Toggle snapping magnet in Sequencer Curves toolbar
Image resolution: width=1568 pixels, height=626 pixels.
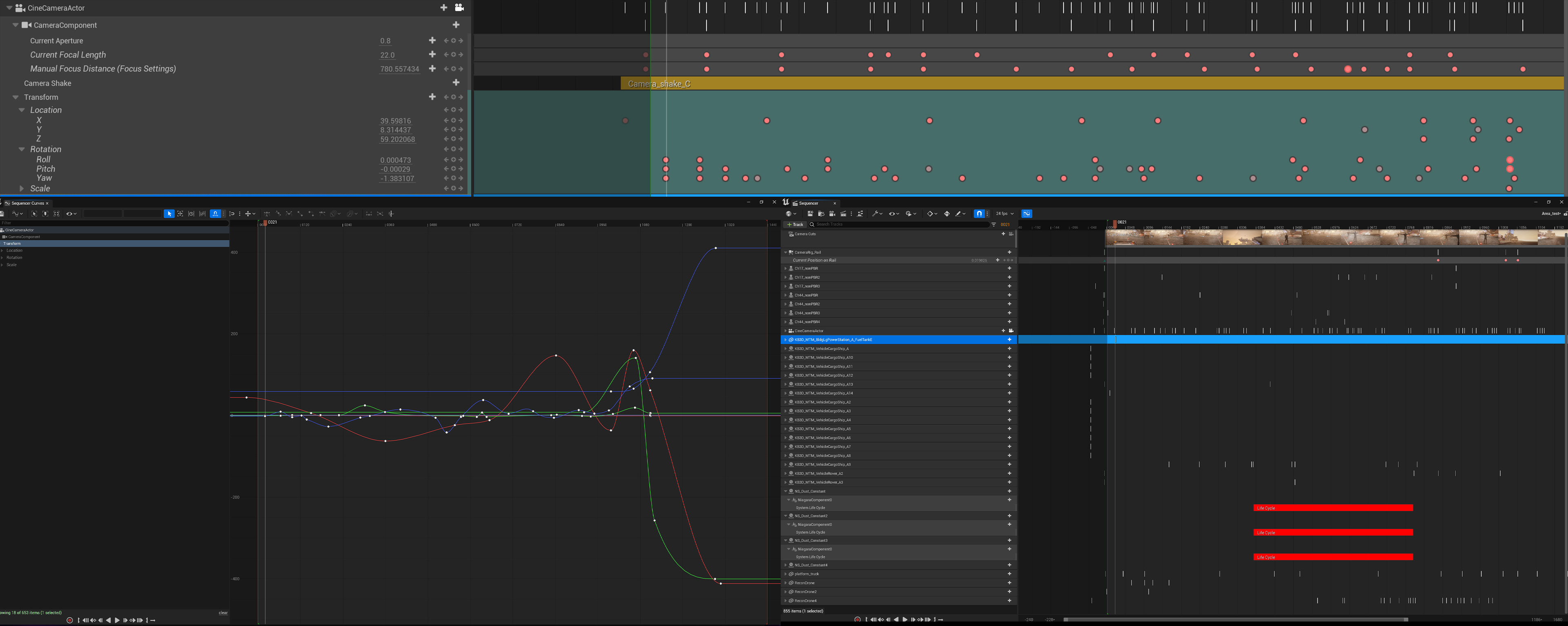tap(215, 213)
